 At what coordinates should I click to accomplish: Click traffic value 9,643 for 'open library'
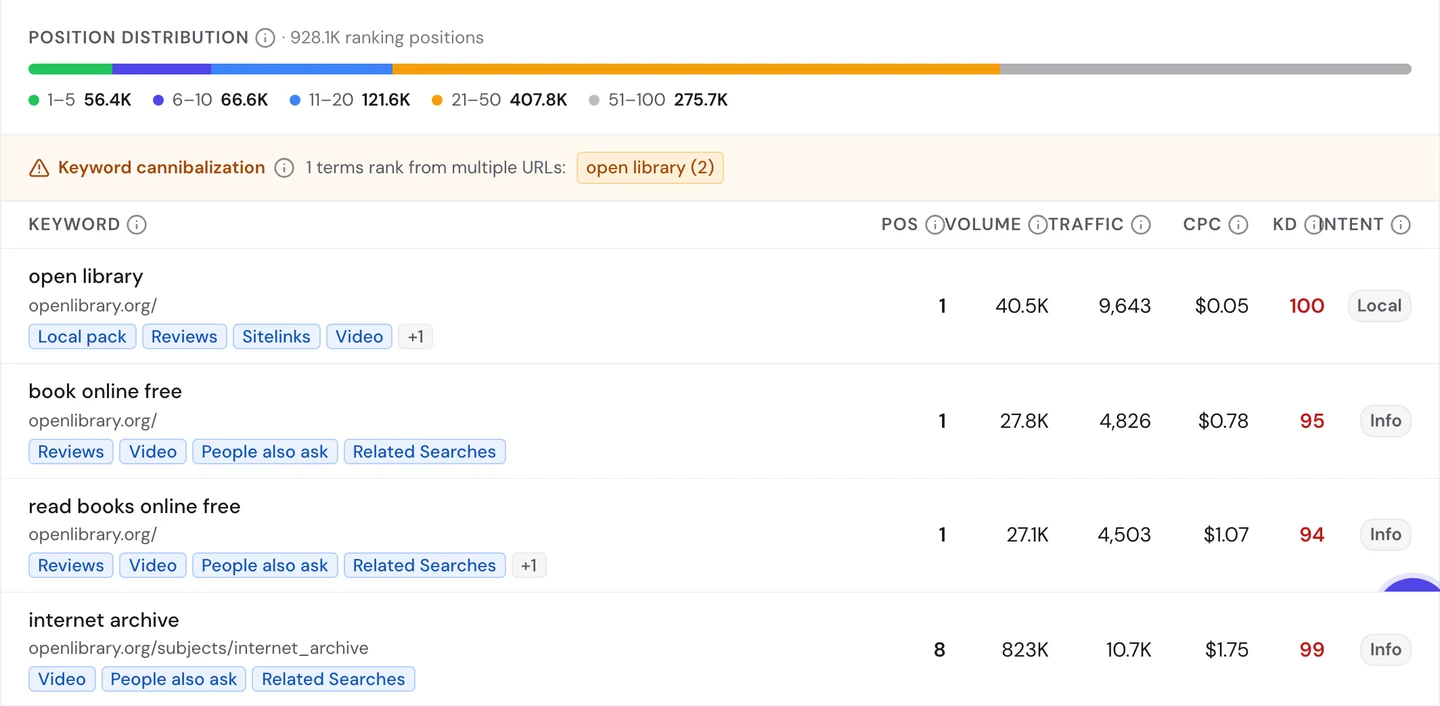click(1124, 306)
